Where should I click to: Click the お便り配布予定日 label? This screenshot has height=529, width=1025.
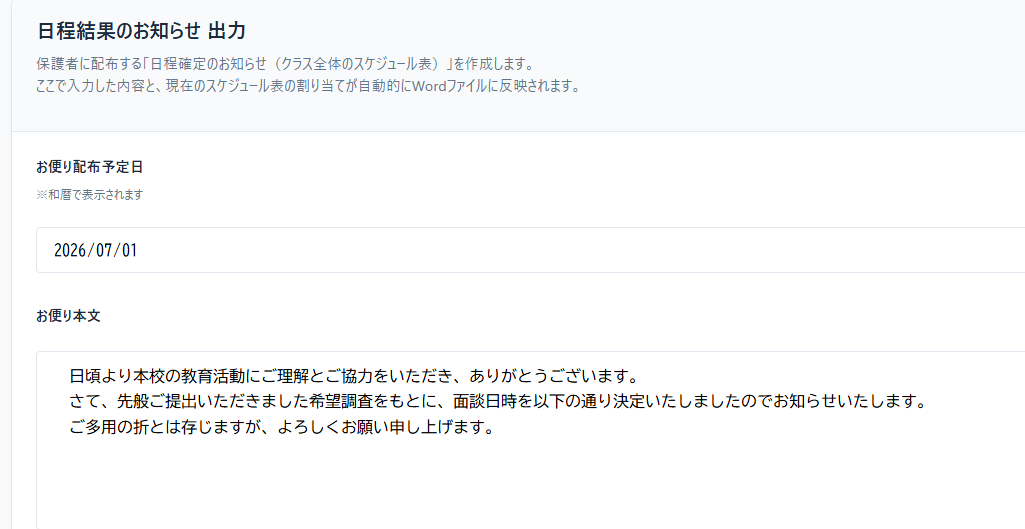[x=90, y=167]
